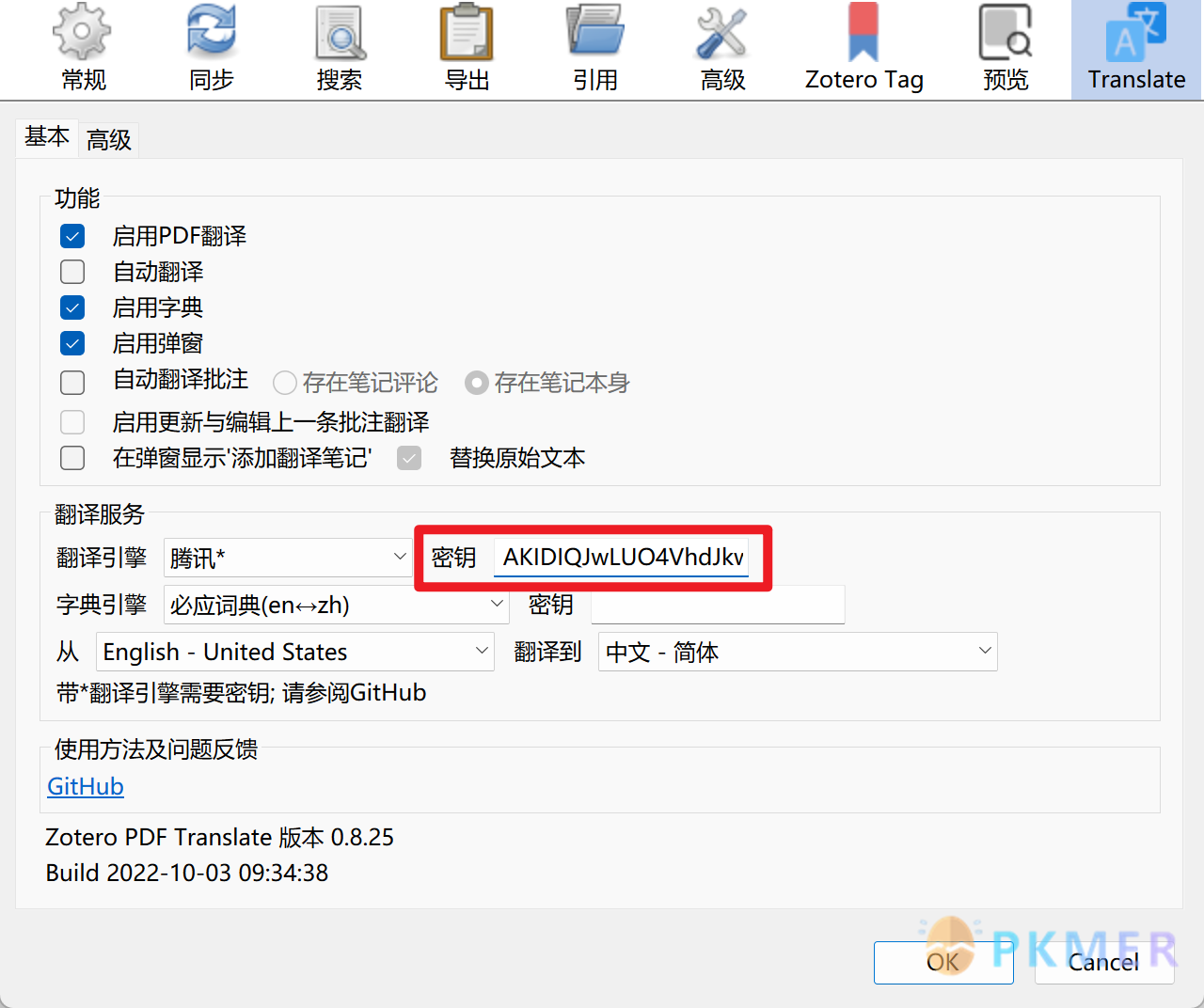Switch to the 高级 sub-tab beside 基本

click(x=109, y=140)
